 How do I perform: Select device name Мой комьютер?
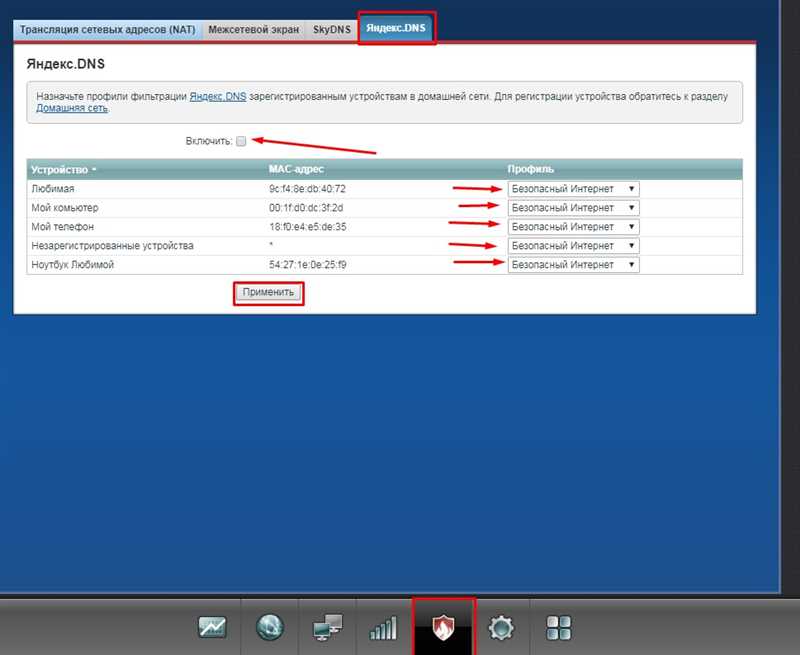[65, 208]
